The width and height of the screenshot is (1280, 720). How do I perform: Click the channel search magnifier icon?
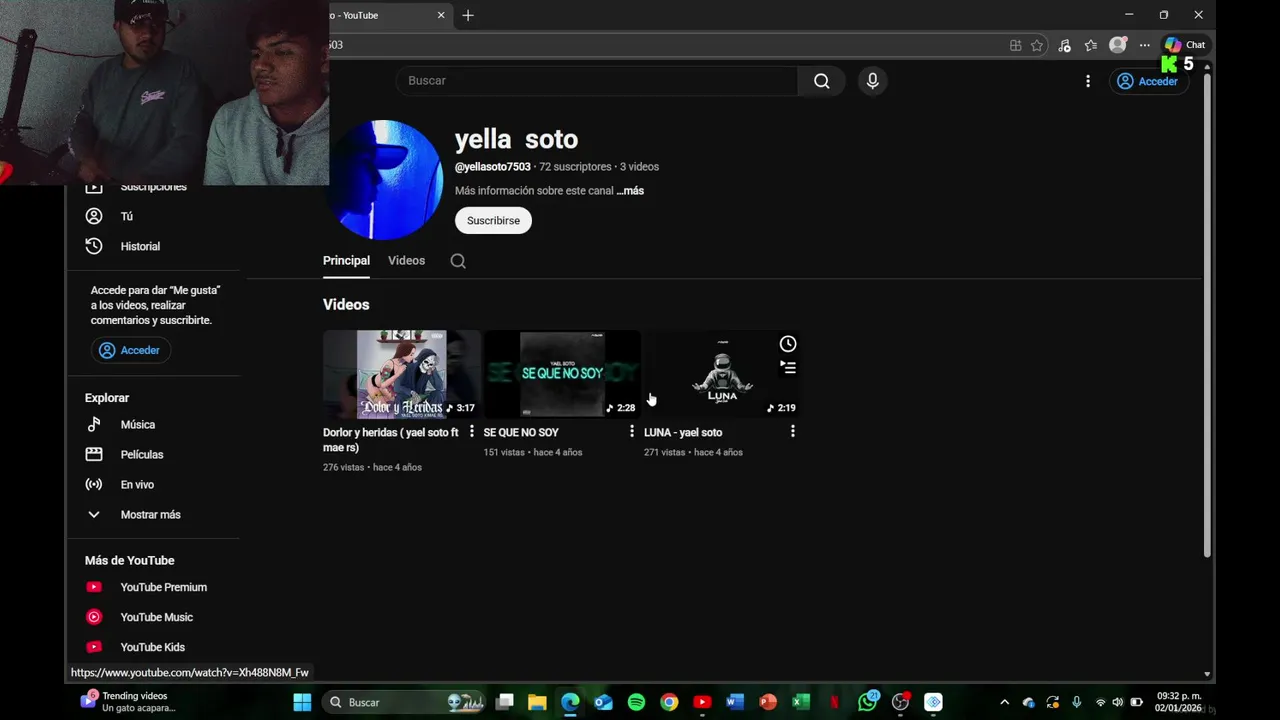pos(458,261)
